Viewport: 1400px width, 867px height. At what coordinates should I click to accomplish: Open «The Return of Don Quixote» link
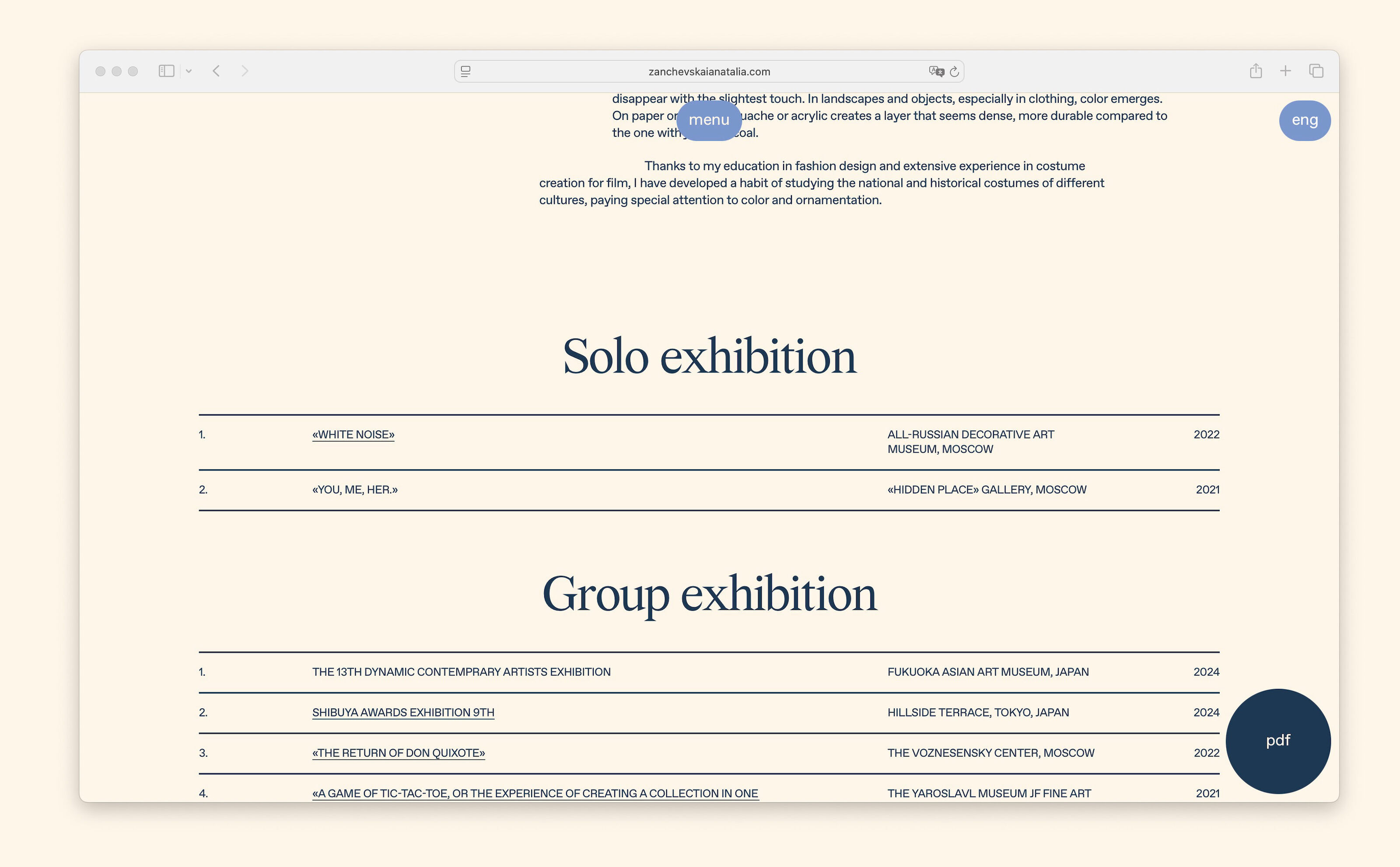(398, 753)
